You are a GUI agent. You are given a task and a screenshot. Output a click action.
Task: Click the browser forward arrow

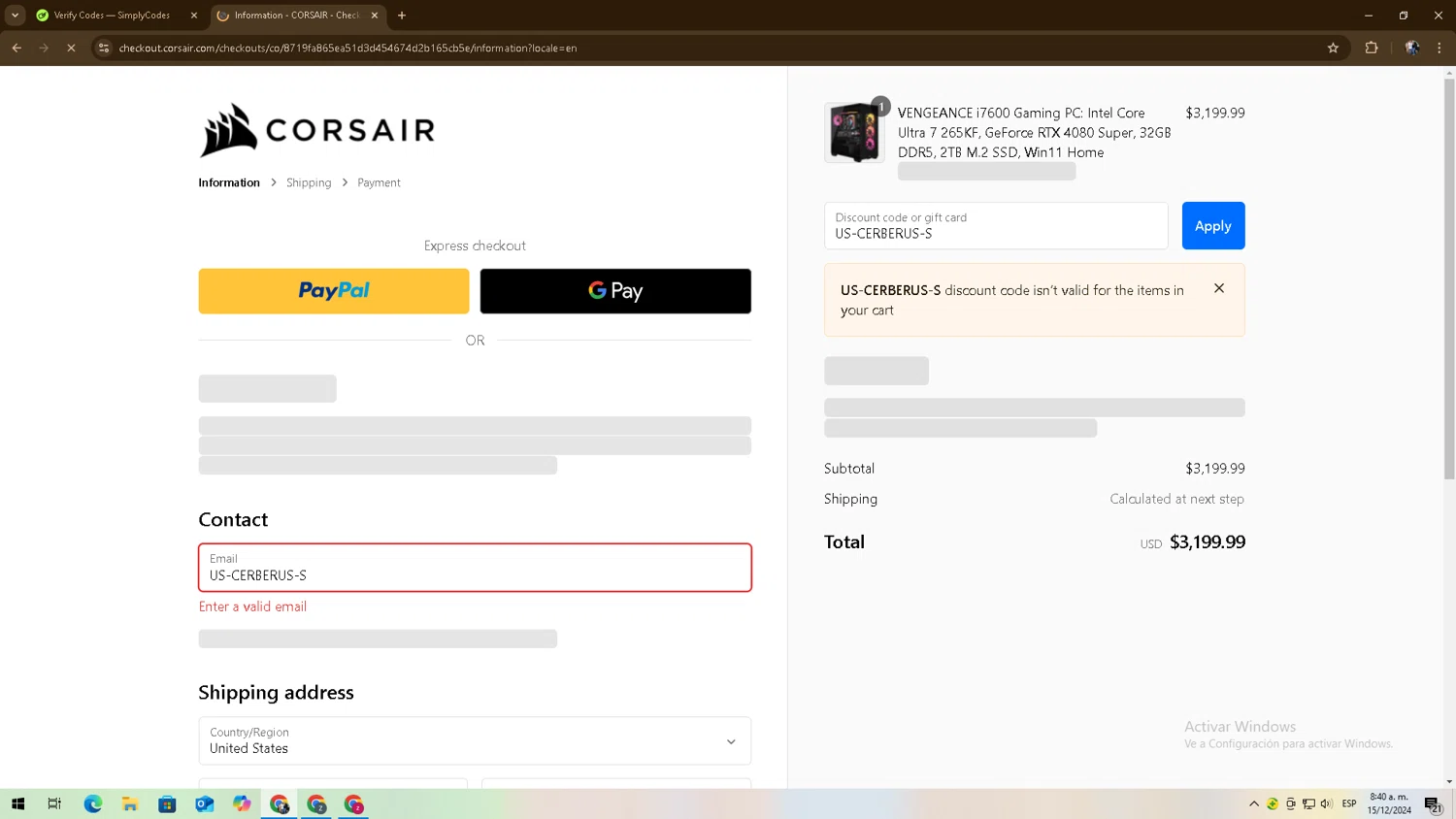coord(44,48)
